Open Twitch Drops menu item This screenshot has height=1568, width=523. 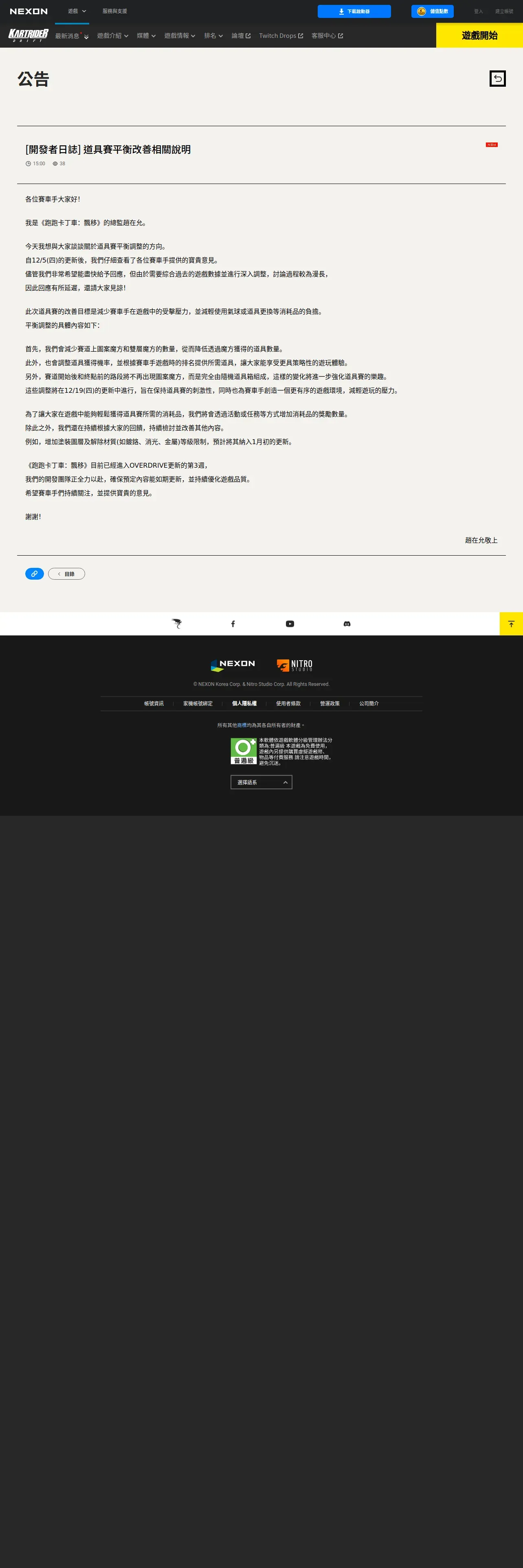[281, 36]
